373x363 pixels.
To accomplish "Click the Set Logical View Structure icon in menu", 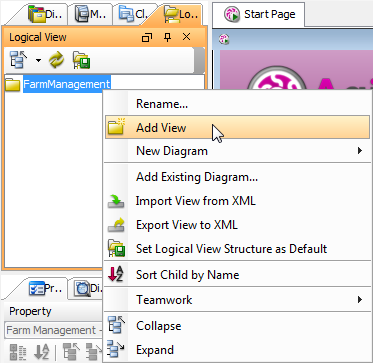I will pyautogui.click(x=116, y=249).
